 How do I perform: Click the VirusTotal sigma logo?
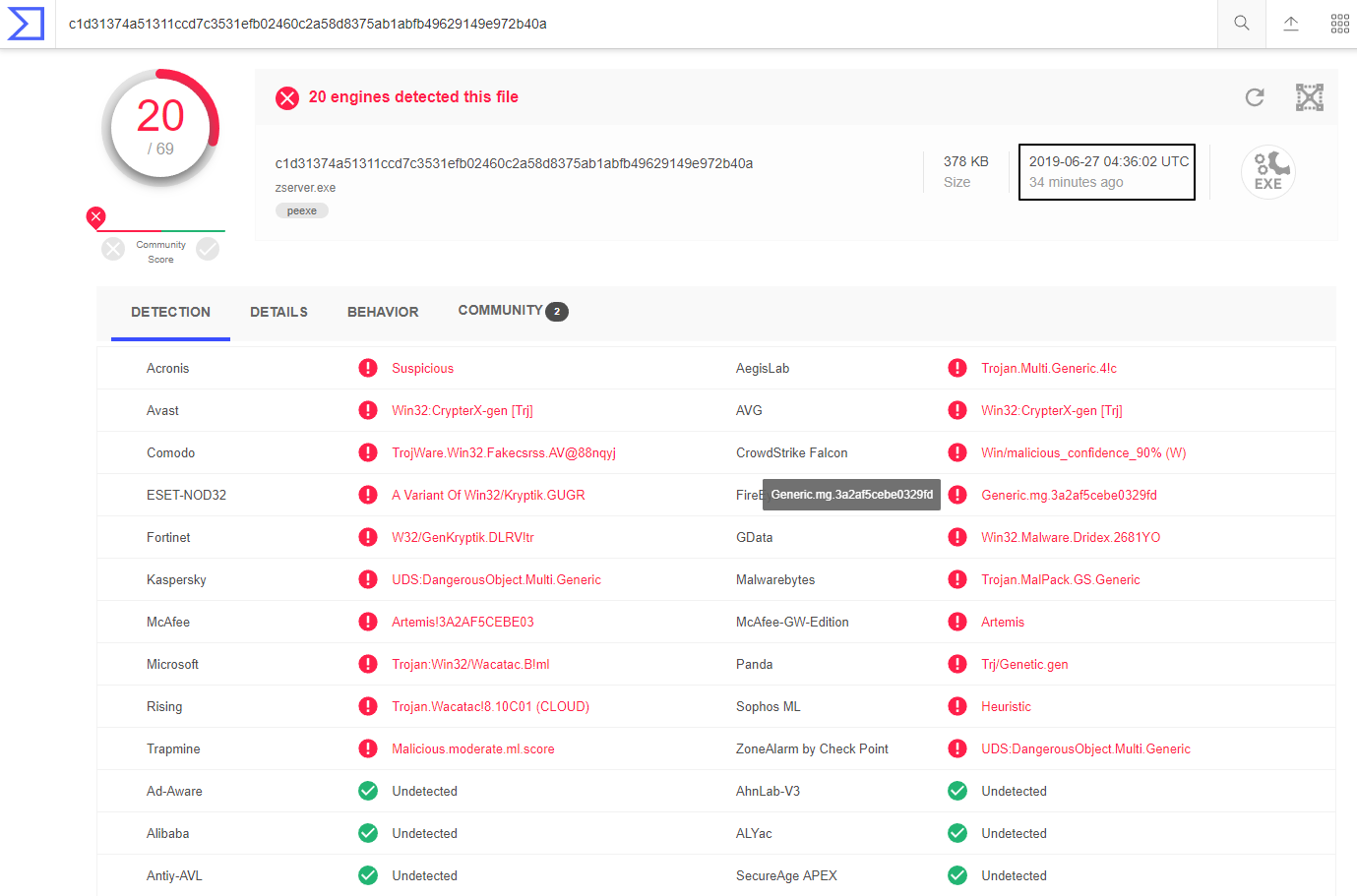pyautogui.click(x=27, y=24)
